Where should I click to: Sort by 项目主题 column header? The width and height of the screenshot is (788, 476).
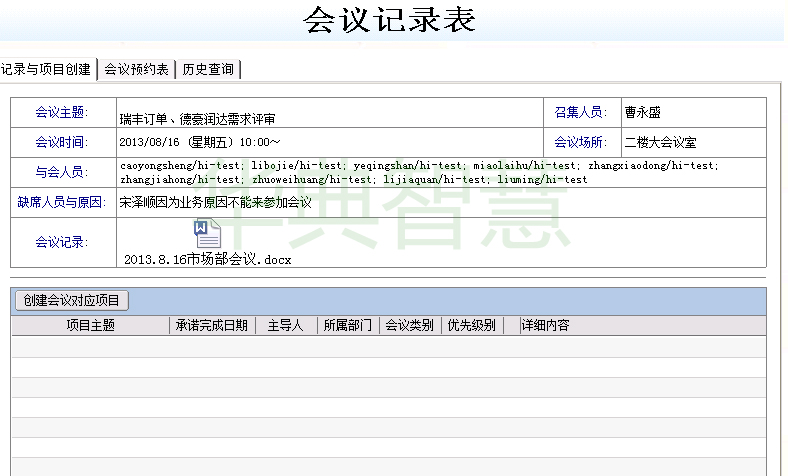[x=91, y=326]
